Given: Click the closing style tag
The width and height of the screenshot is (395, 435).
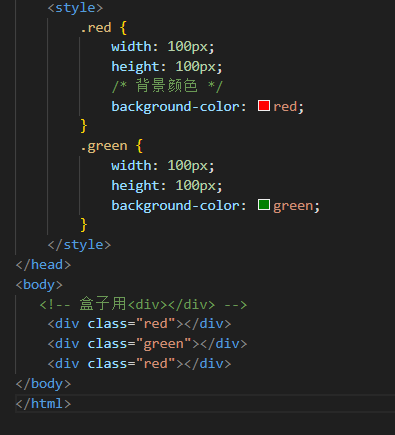Looking at the screenshot, I should [79, 245].
